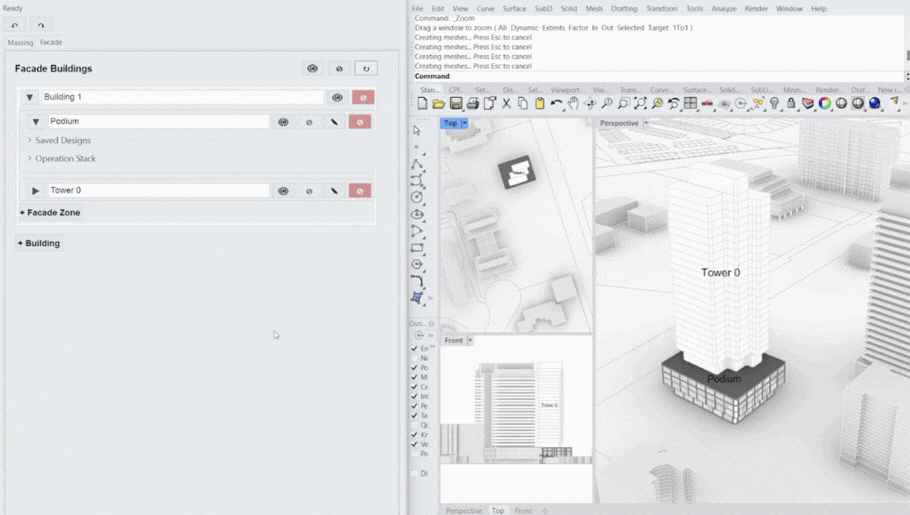Click the color wheel Properties icon
Viewport: 910px width, 515px height.
(825, 103)
